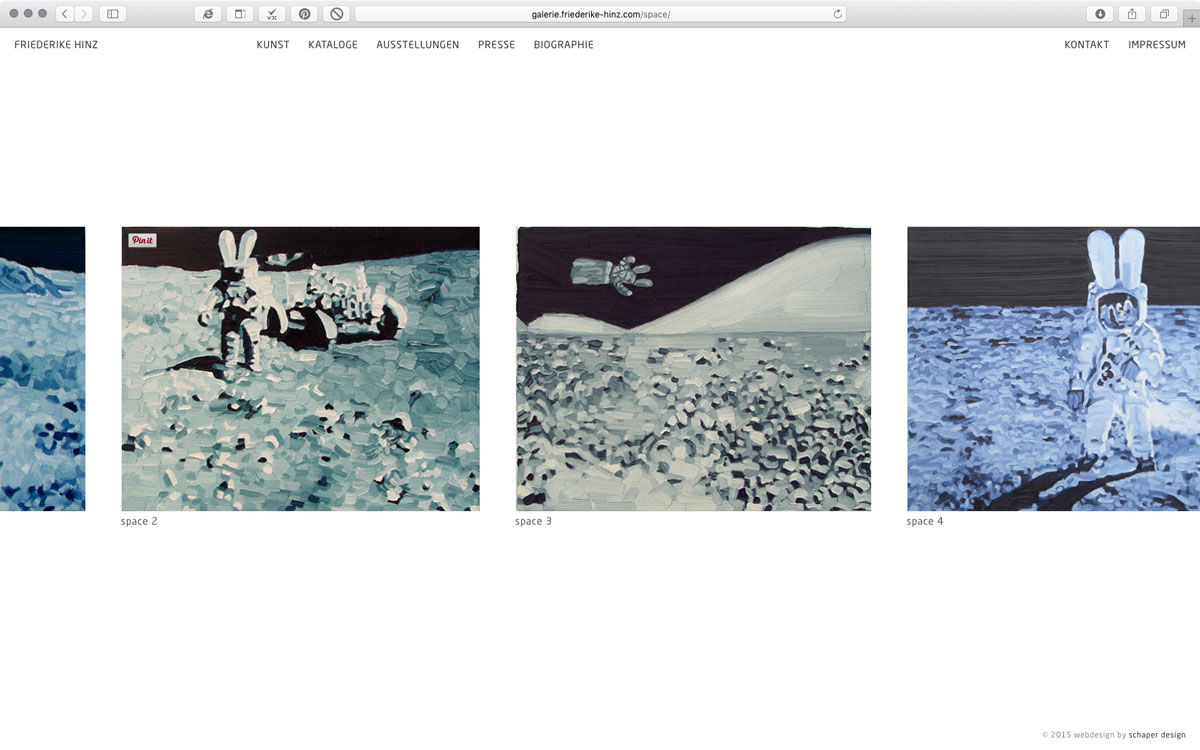Reload the page with the refresh icon
This screenshot has width=1200, height=750.
(837, 14)
